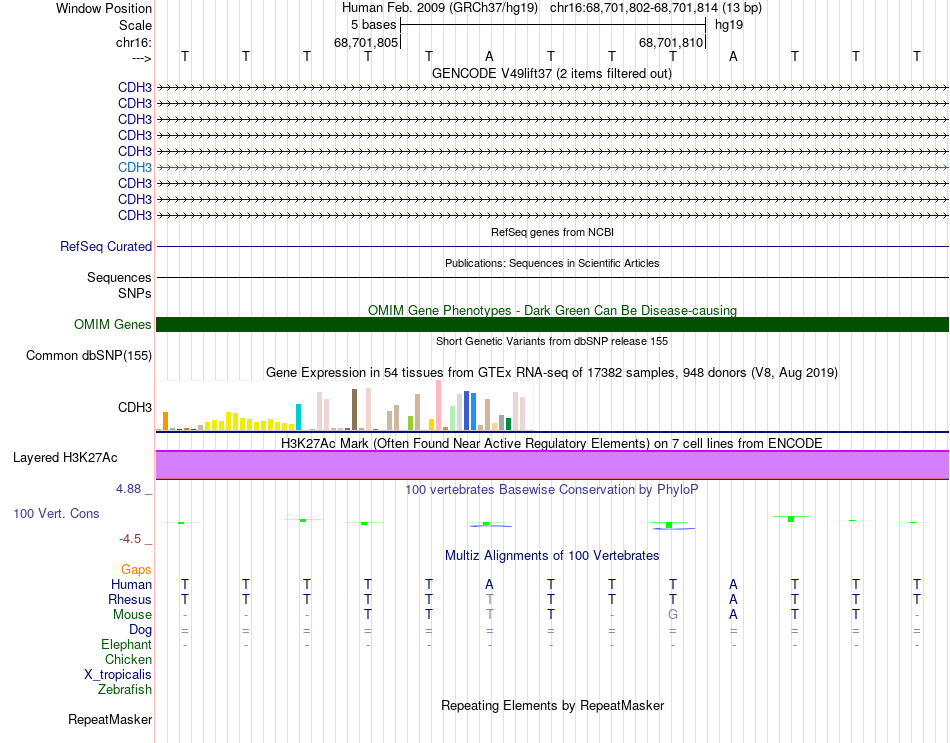The image size is (950, 743).
Task: Click the SNPs track label
Action: (x=135, y=293)
